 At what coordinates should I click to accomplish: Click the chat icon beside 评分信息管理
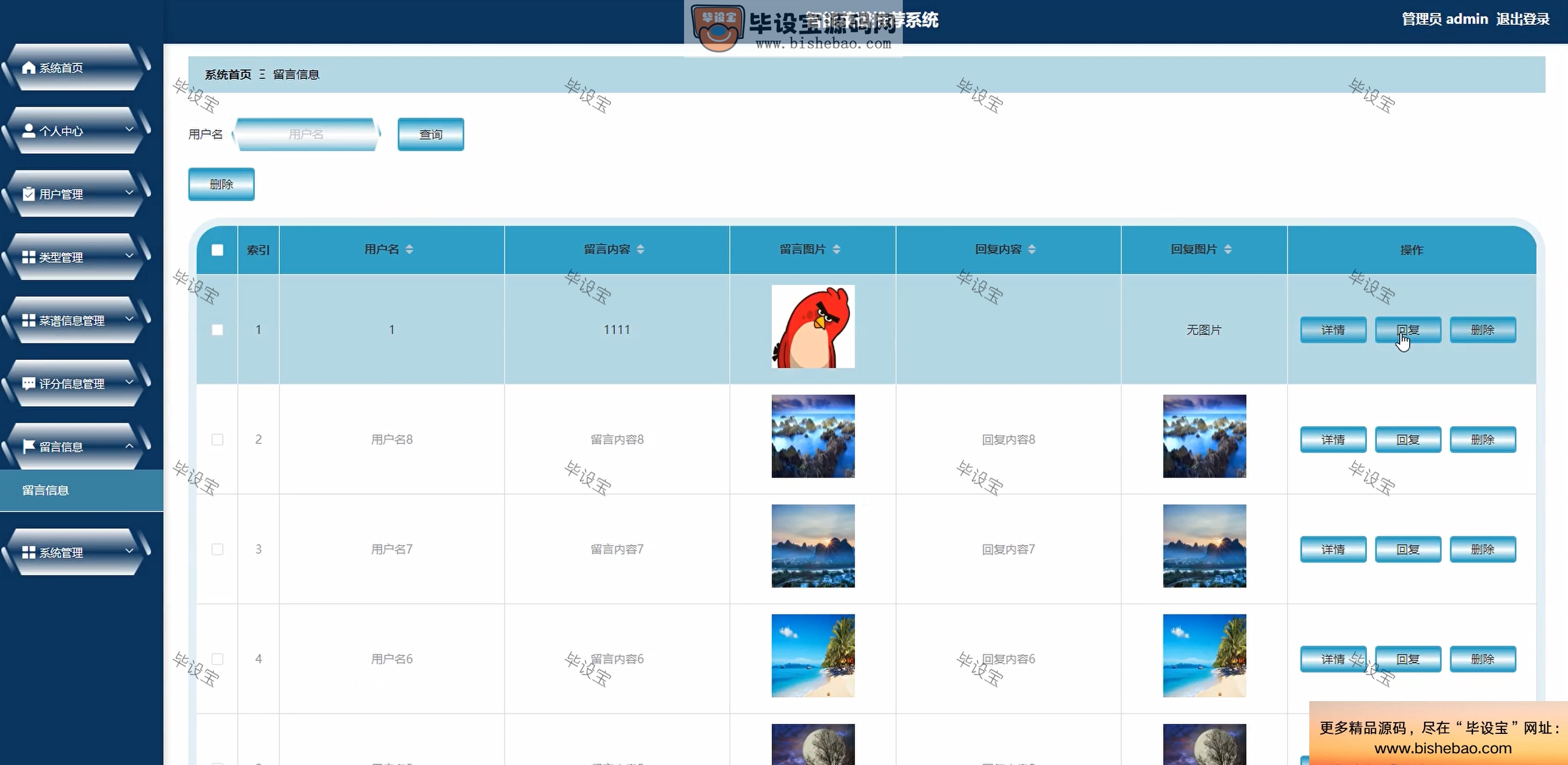29,383
